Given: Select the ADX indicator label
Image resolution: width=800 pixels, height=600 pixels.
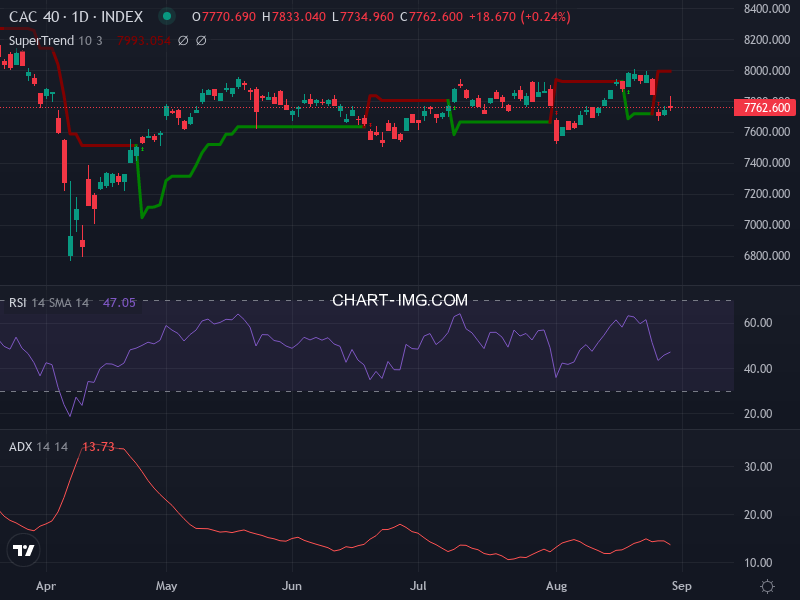Looking at the screenshot, I should point(20,446).
